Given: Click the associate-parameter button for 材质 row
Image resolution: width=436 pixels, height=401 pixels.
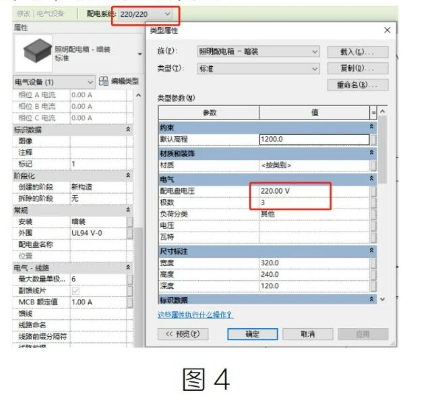Looking at the screenshot, I should (373, 165).
